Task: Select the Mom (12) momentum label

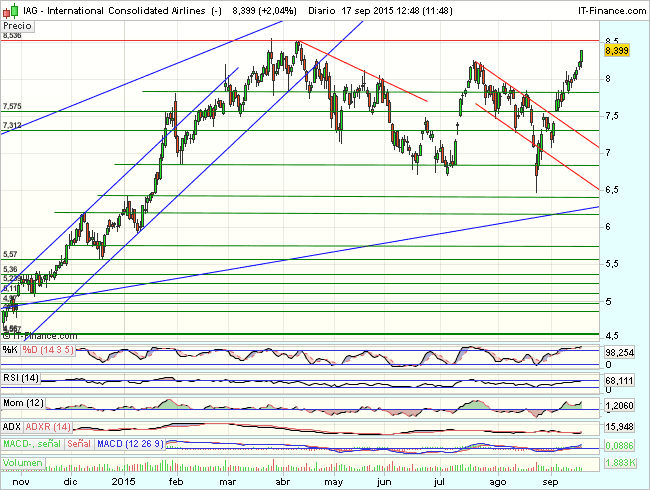Action: coord(23,403)
